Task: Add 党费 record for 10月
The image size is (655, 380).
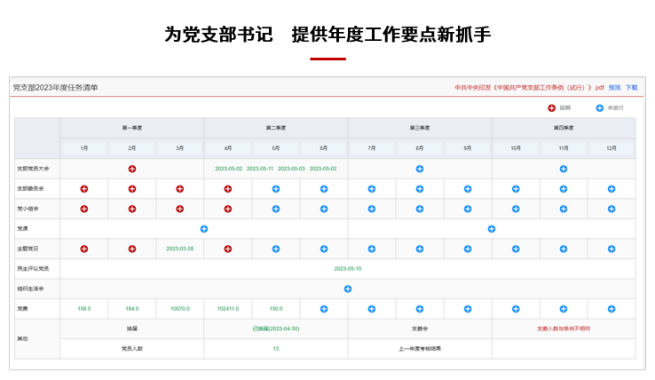Action: [x=516, y=309]
